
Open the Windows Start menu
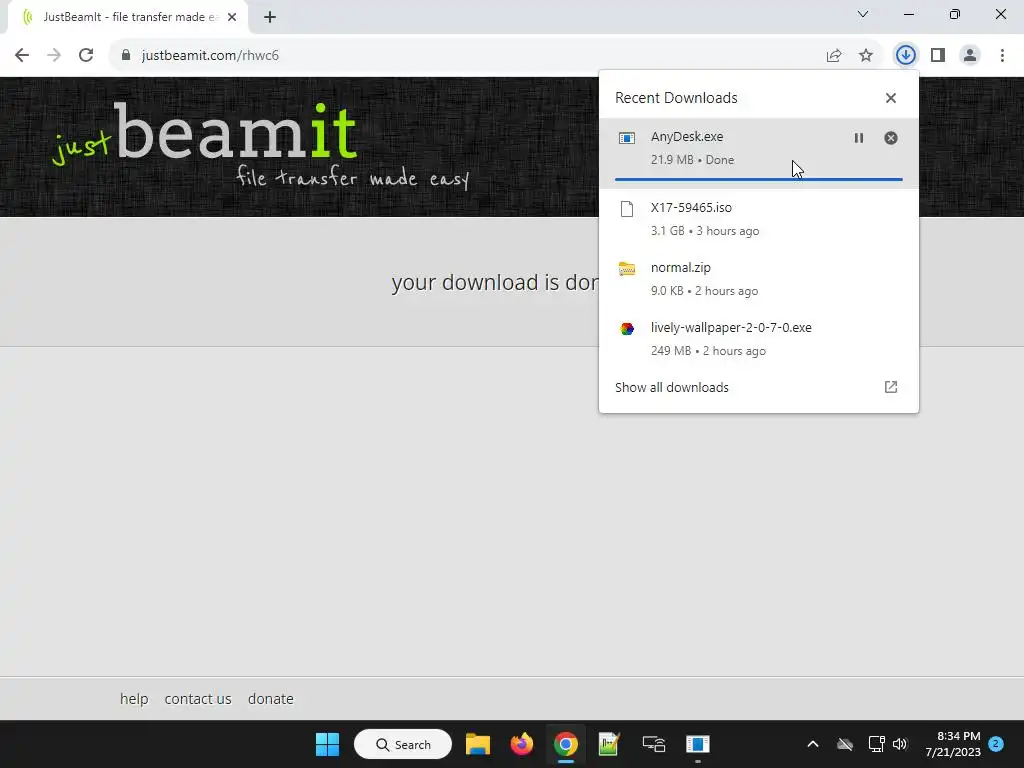tap(327, 744)
